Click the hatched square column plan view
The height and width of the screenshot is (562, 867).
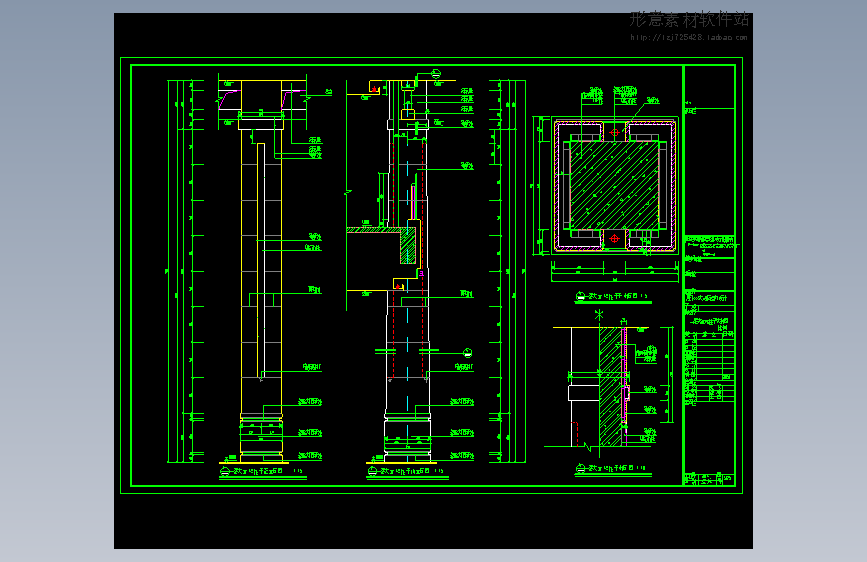click(614, 185)
